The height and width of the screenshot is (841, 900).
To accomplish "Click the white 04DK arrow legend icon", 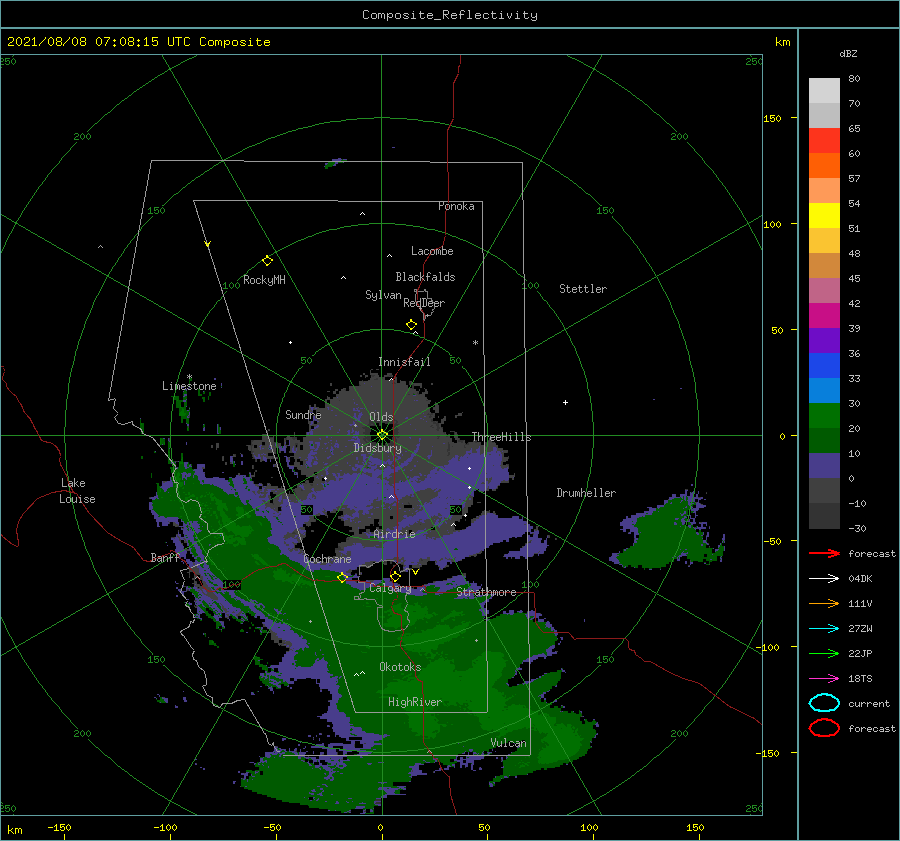I will (x=824, y=578).
